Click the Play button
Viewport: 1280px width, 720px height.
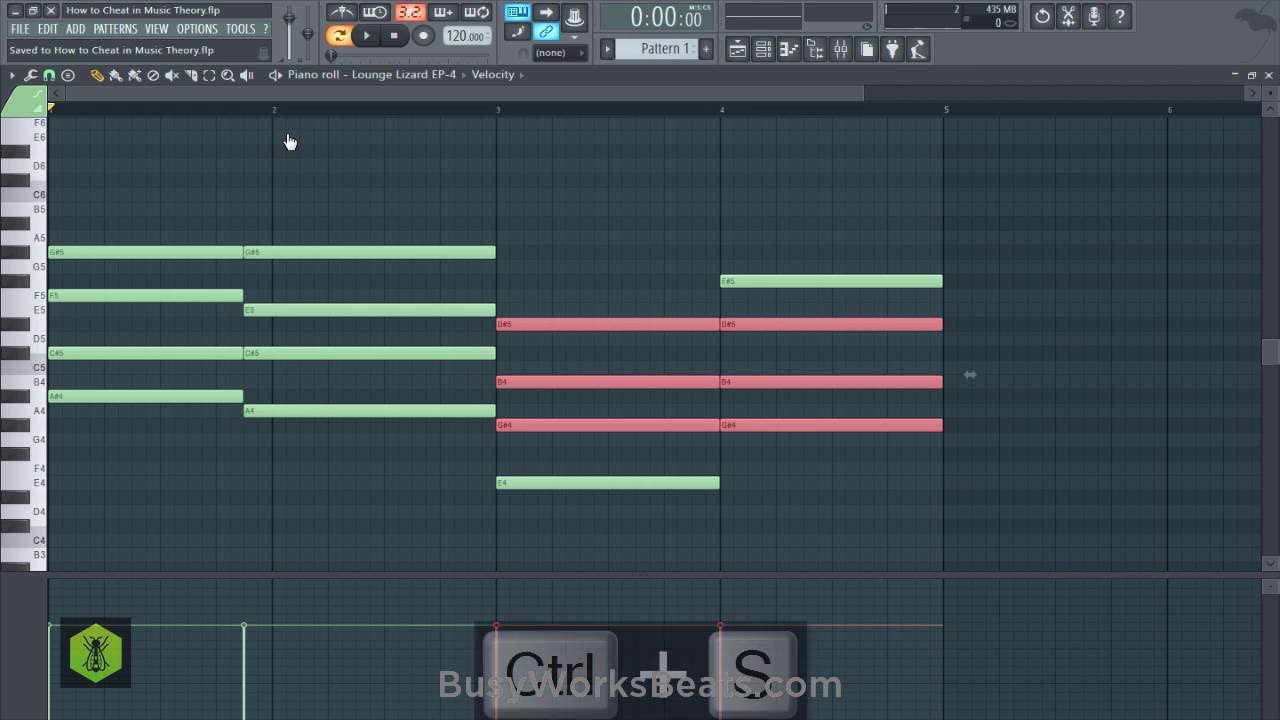367,36
